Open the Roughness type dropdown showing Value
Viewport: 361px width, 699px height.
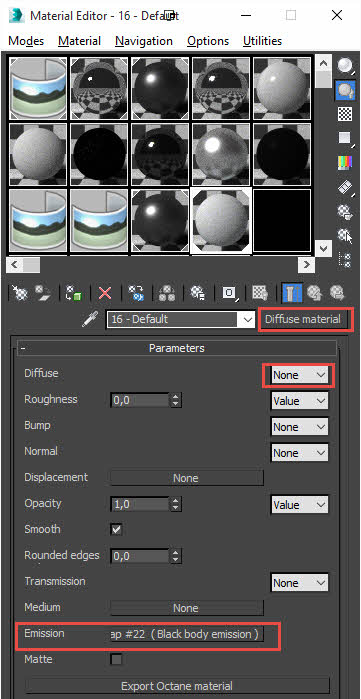[x=299, y=401]
